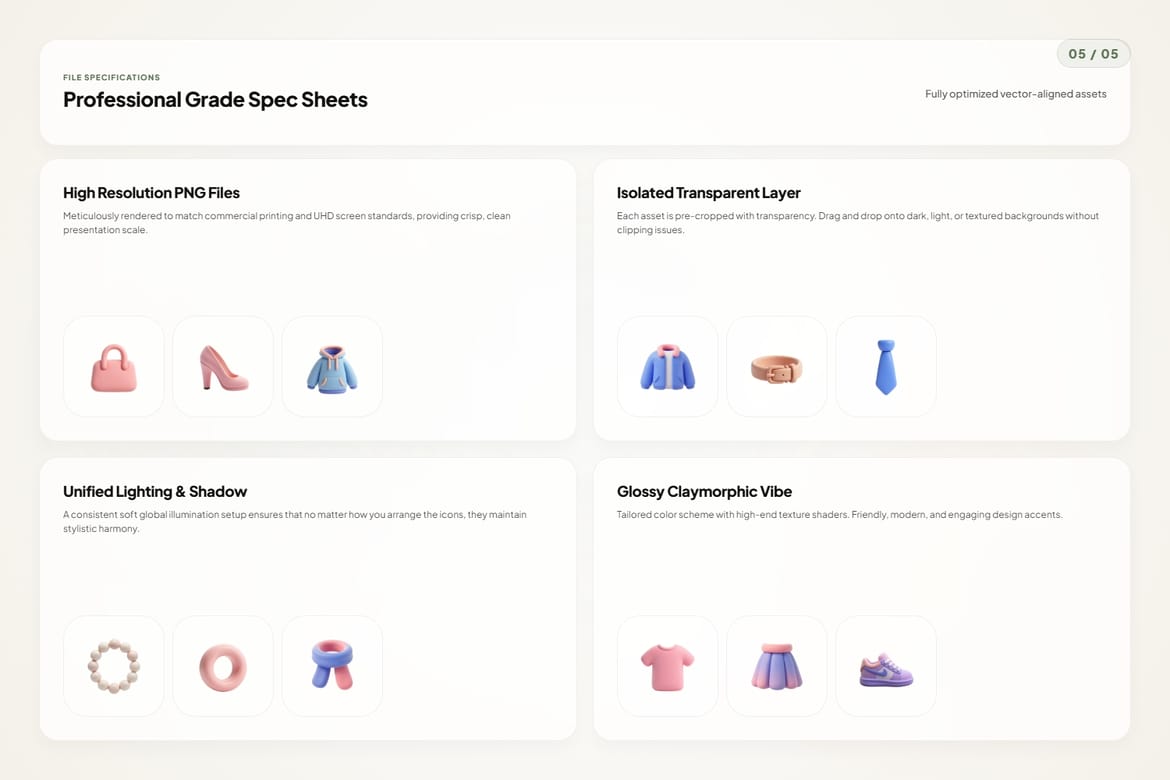Select the Glossy Claymorphic Vibe title

coord(704,491)
